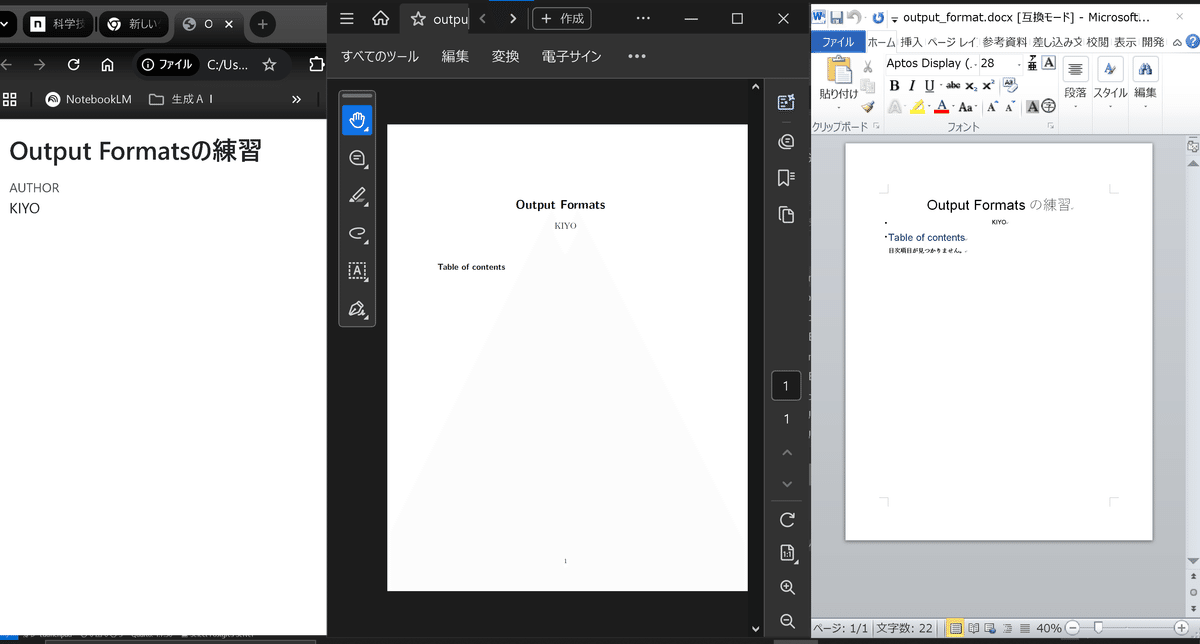Toggle Italic formatting in Word ribbon
Image resolution: width=1200 pixels, height=644 pixels.
pyautogui.click(x=912, y=85)
